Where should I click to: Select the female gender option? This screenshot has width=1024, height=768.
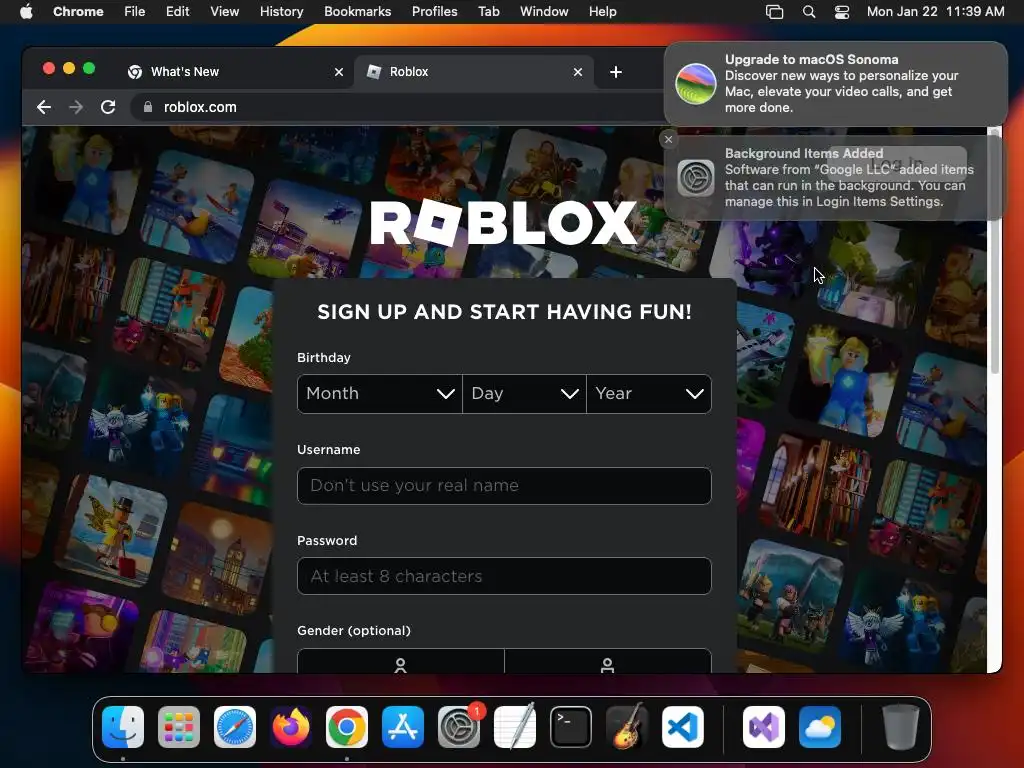pos(401,661)
